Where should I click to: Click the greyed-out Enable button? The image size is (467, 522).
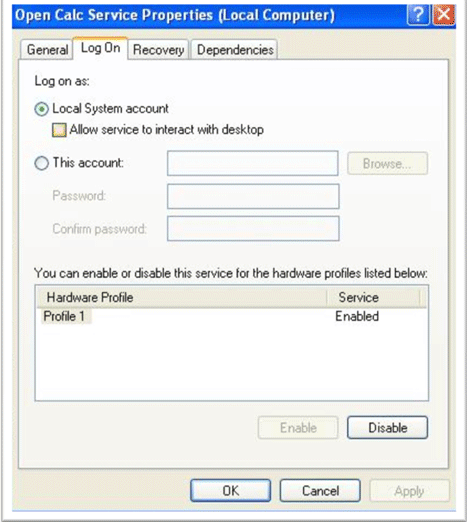(x=298, y=428)
